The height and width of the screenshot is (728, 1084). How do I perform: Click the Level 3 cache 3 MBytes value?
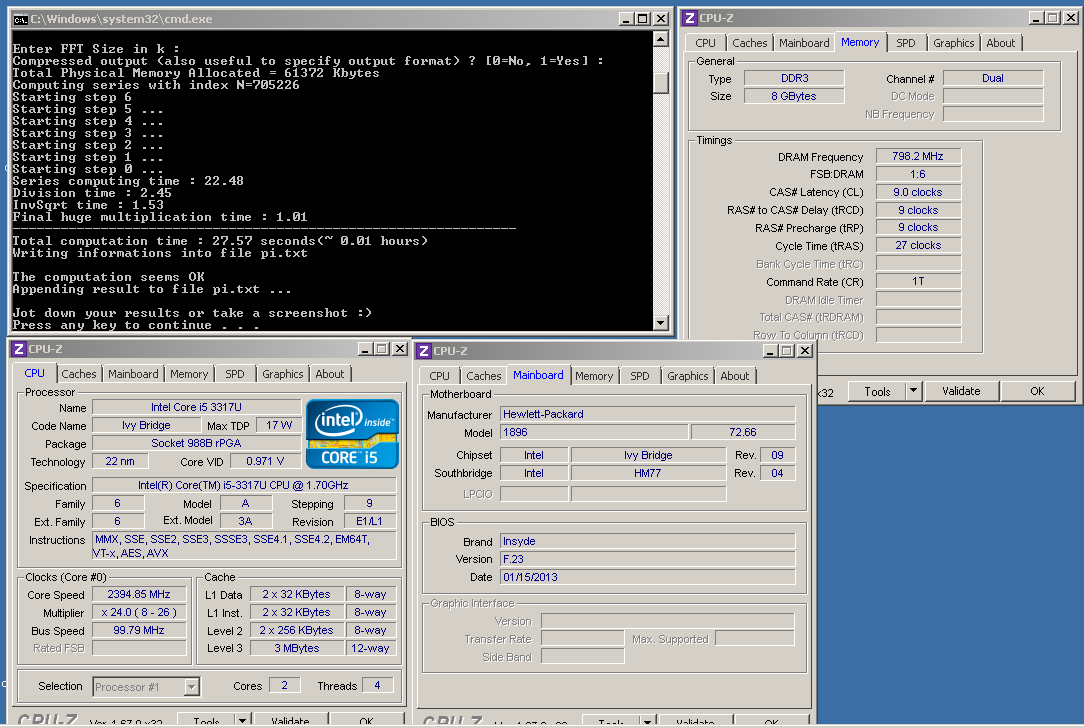point(297,648)
